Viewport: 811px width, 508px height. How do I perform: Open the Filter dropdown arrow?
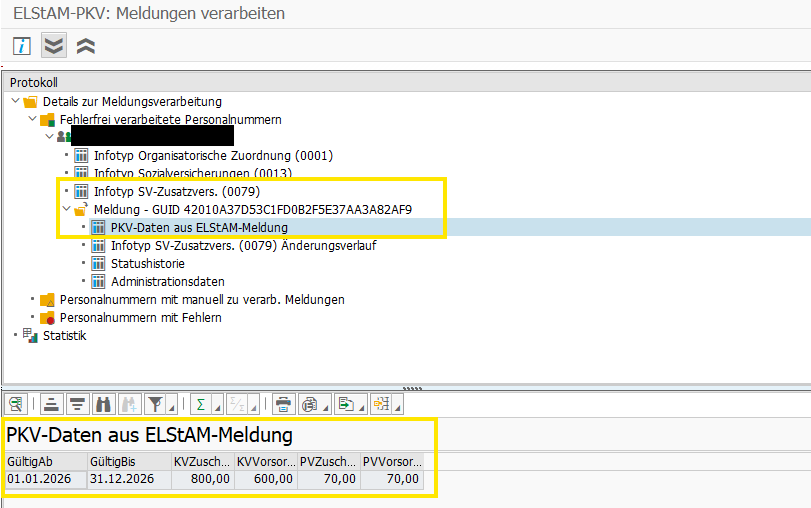pos(171,407)
